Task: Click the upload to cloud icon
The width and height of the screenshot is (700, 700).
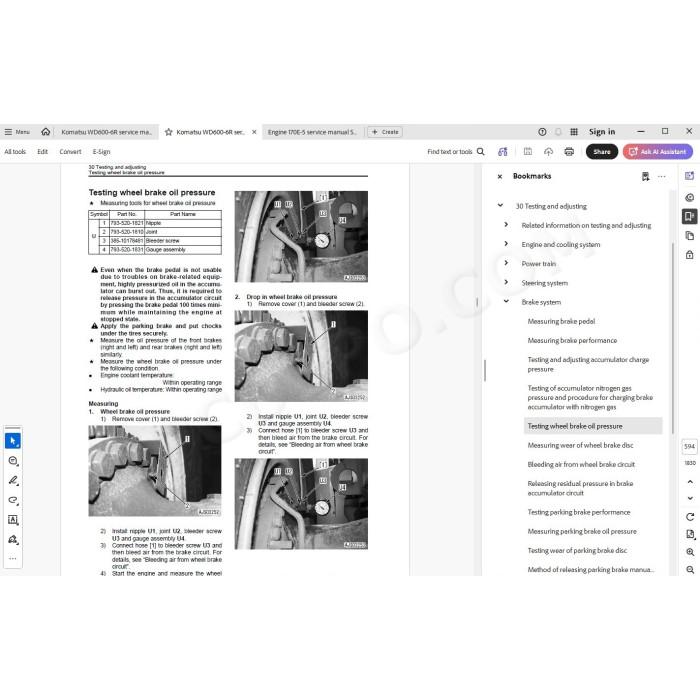Action: pos(549,152)
